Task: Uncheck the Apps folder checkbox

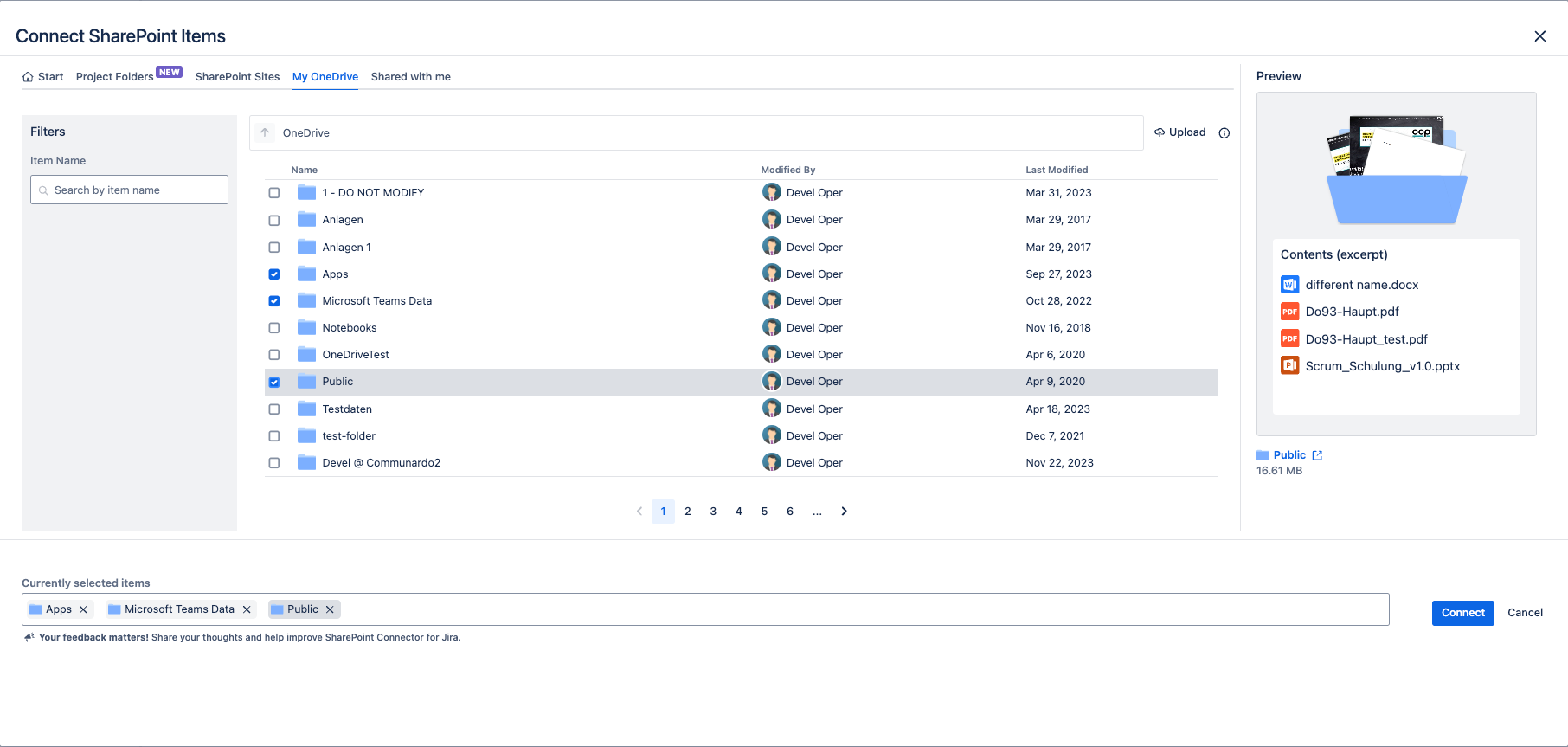Action: pyautogui.click(x=274, y=274)
